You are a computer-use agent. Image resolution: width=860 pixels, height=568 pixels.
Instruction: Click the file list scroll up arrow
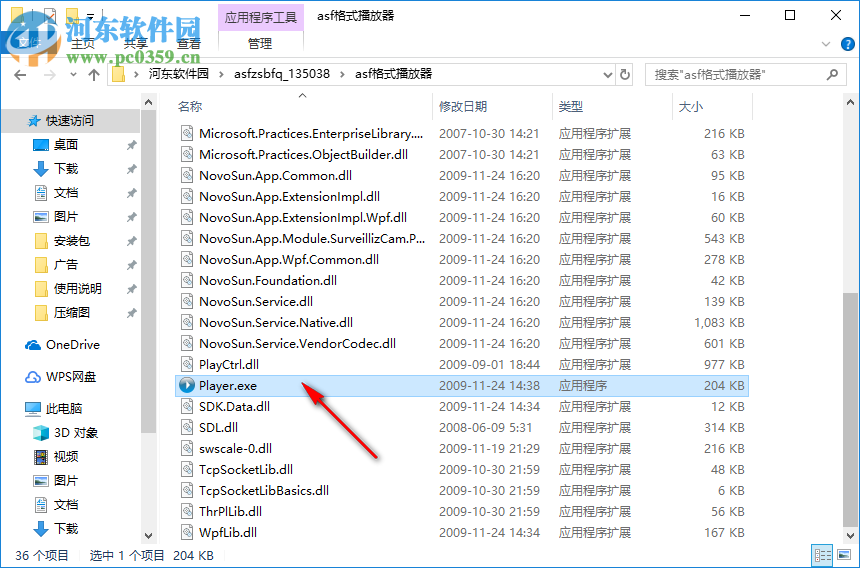coord(850,103)
